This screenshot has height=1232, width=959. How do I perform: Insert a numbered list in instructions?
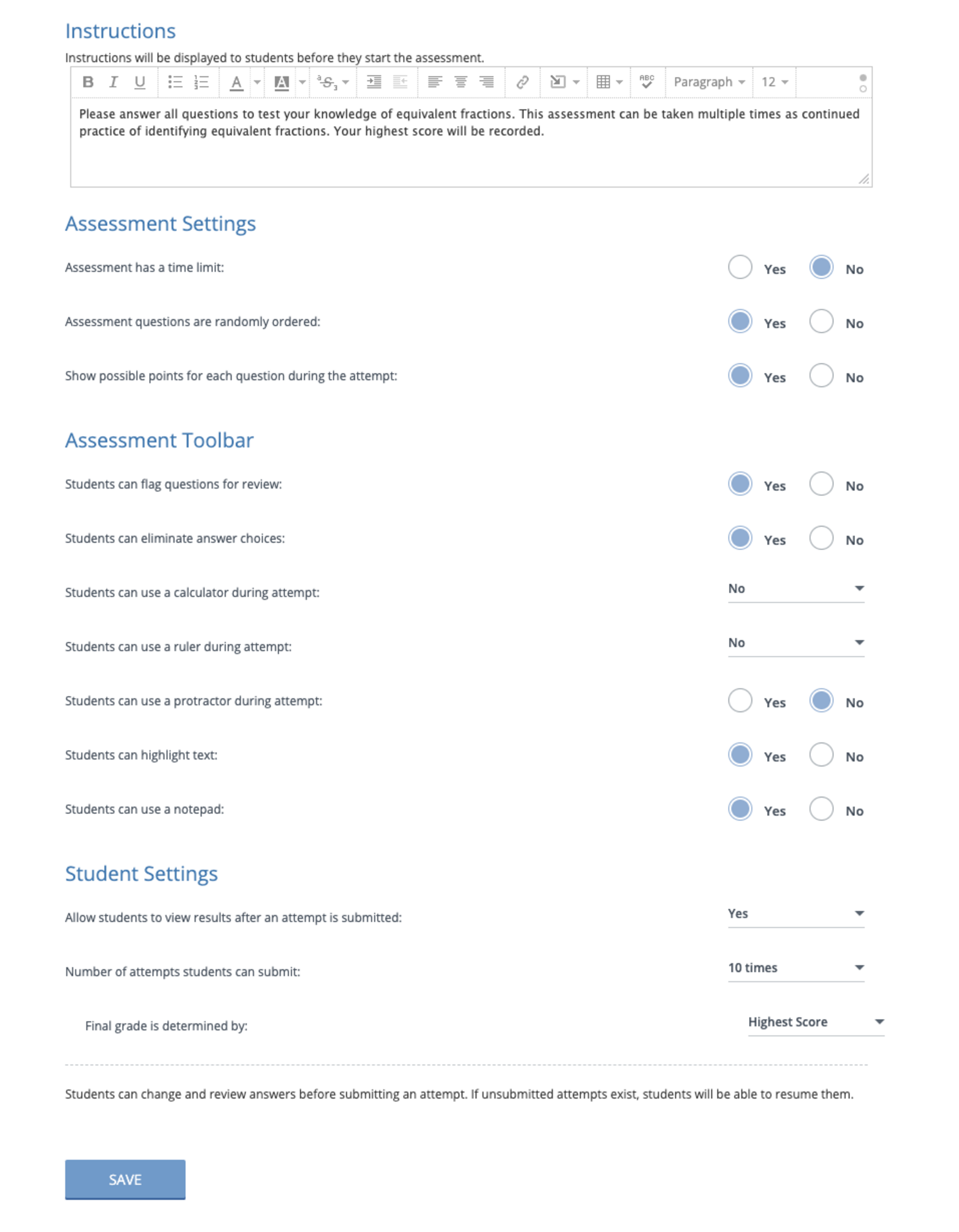(202, 82)
